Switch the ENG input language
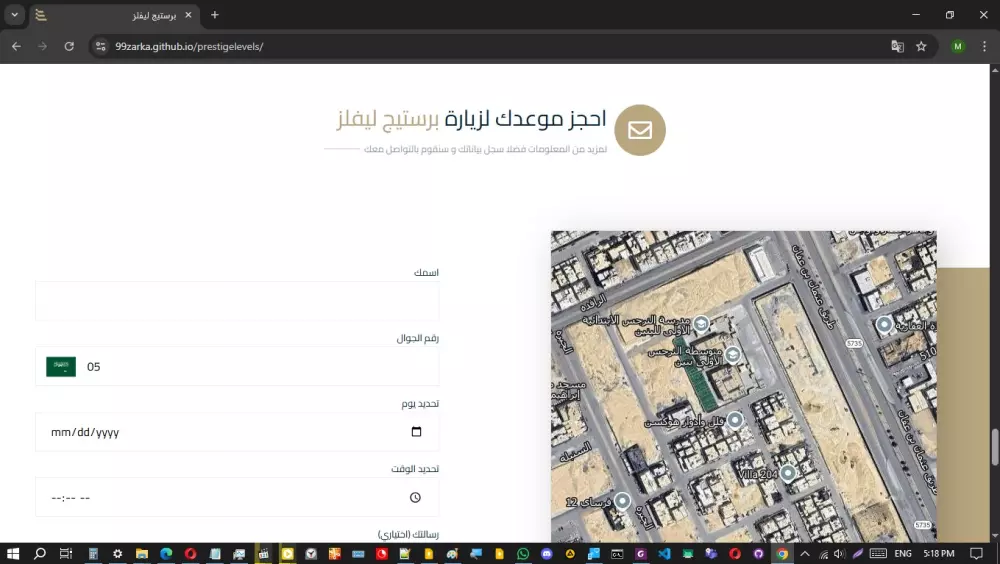The width and height of the screenshot is (1000, 564). (x=903, y=554)
